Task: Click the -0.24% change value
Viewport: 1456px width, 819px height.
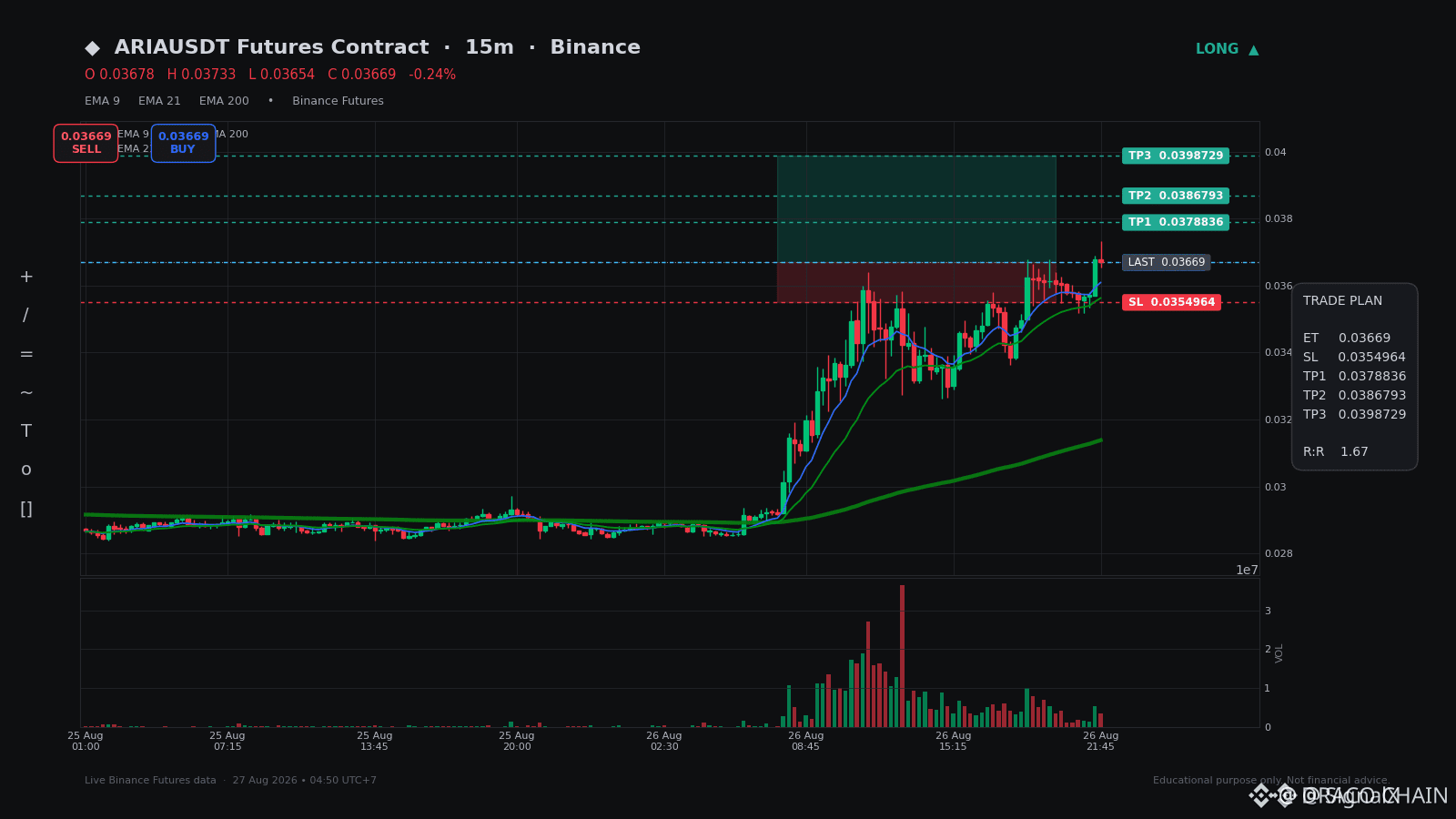Action: (x=432, y=75)
